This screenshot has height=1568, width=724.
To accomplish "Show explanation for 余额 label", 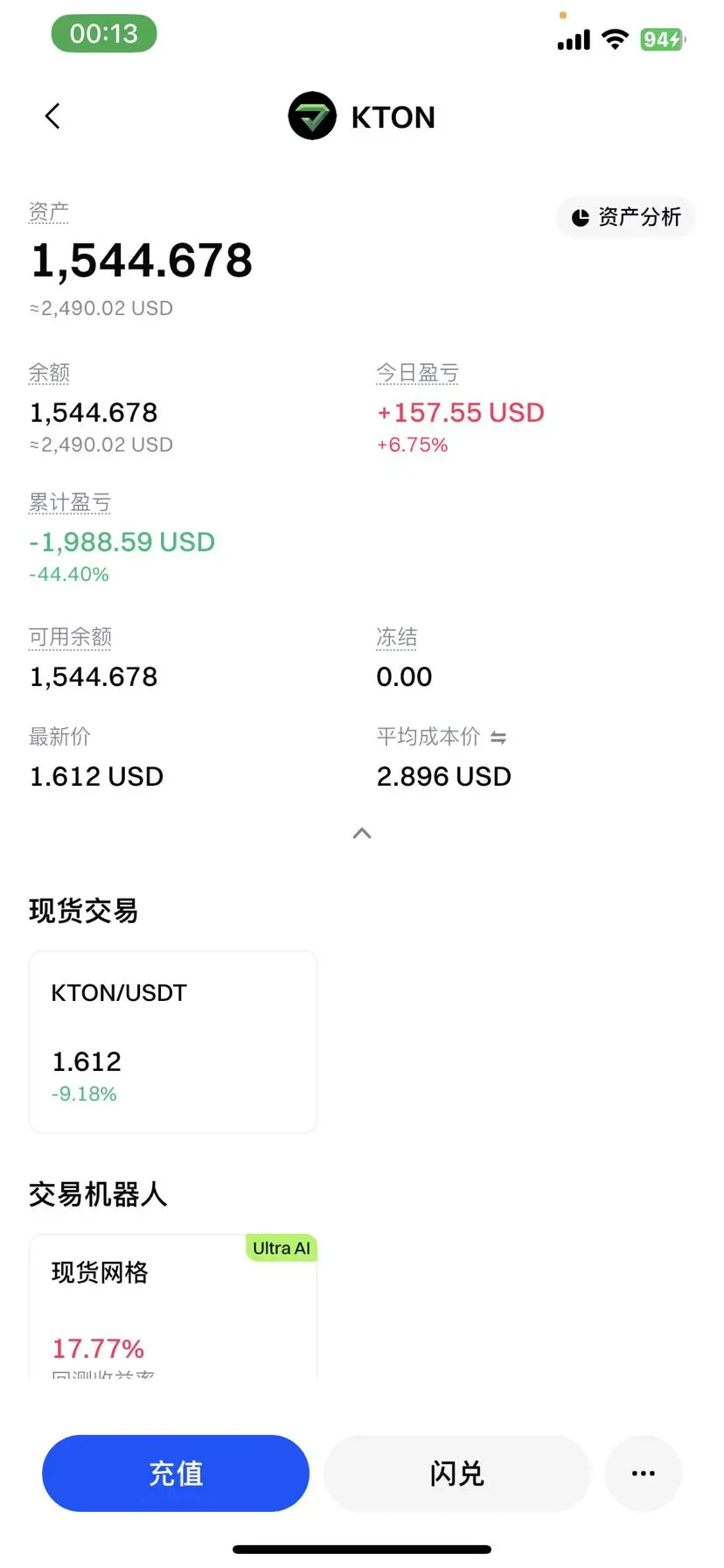I will click(x=49, y=373).
